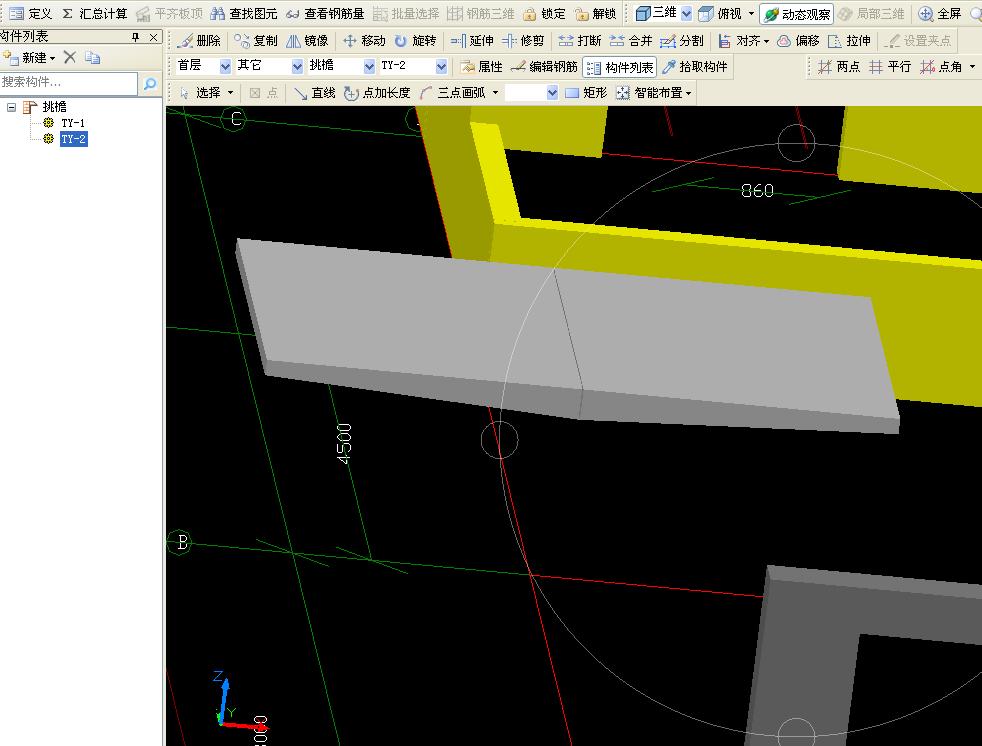The height and width of the screenshot is (746, 982).
Task: Pin the 构件列表 panel
Action: pos(135,38)
